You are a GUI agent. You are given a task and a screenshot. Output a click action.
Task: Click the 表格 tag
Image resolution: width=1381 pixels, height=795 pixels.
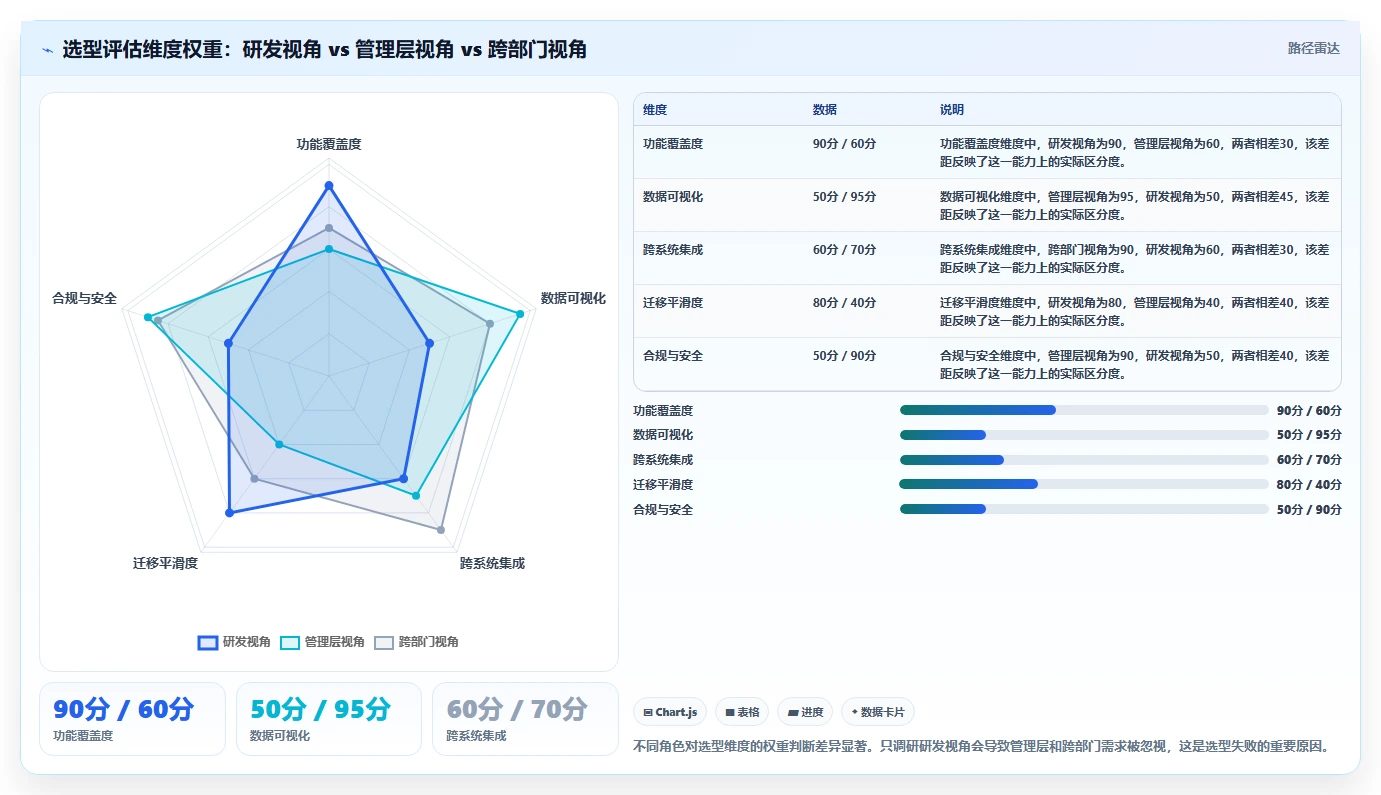point(742,712)
